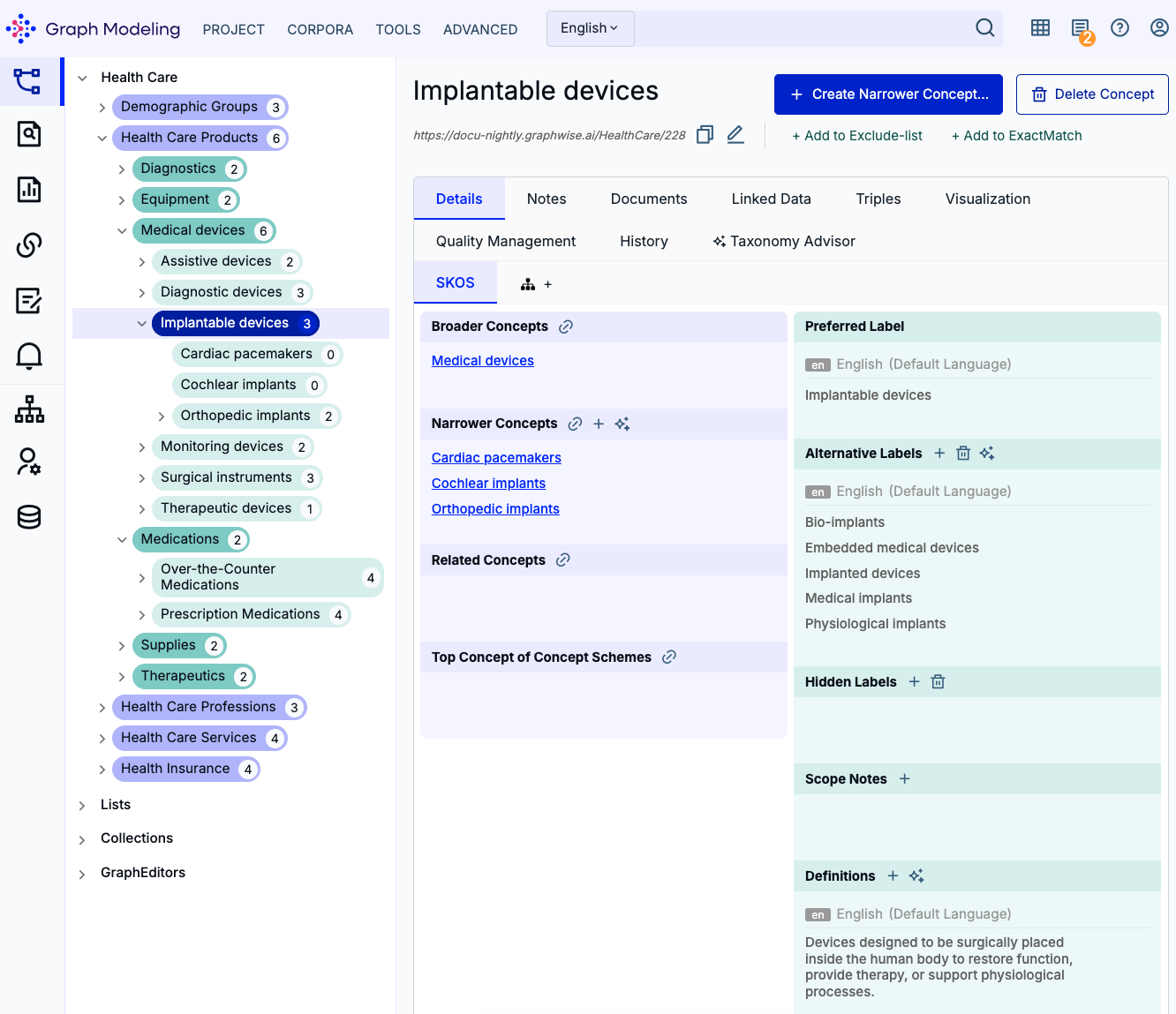
Task: Delete Hidden Labels using trash icon
Action: (938, 682)
